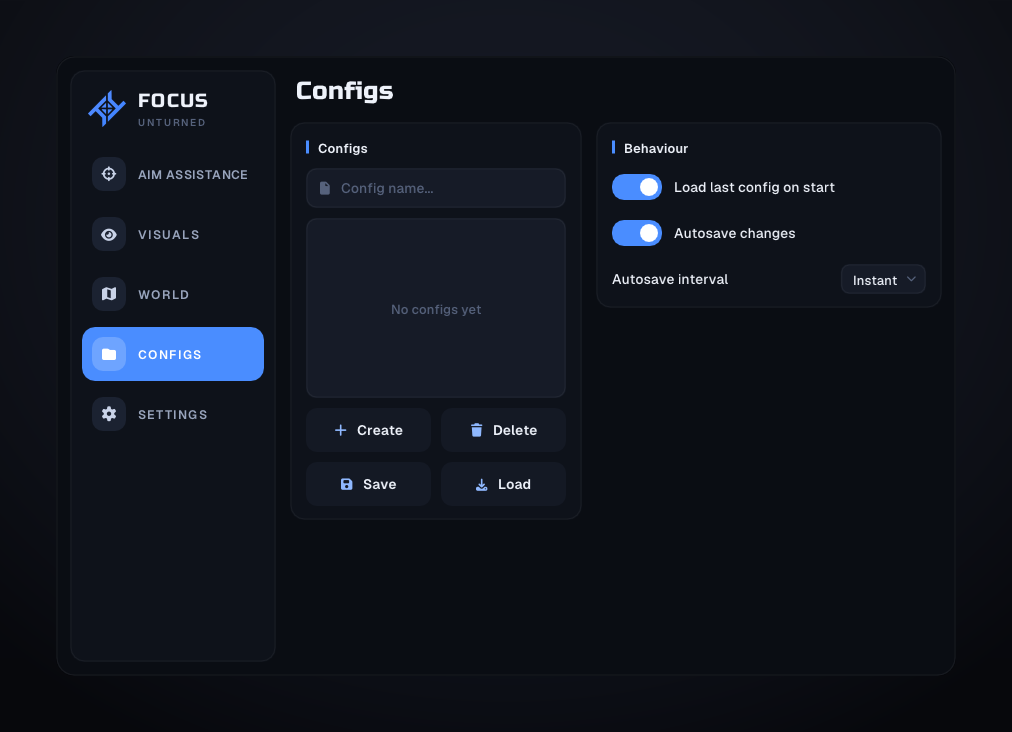The height and width of the screenshot is (732, 1012).
Task: Open the Visuals eye icon
Action: click(x=109, y=234)
